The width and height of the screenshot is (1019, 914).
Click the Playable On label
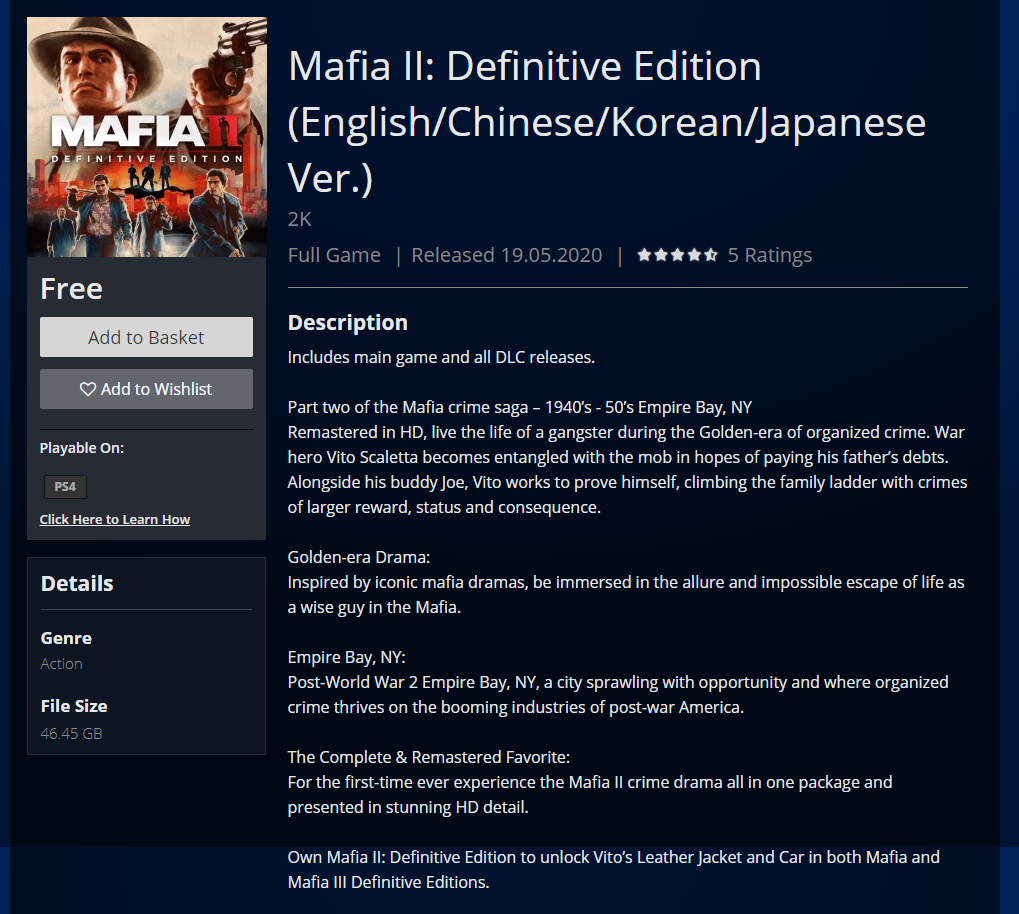coord(82,448)
